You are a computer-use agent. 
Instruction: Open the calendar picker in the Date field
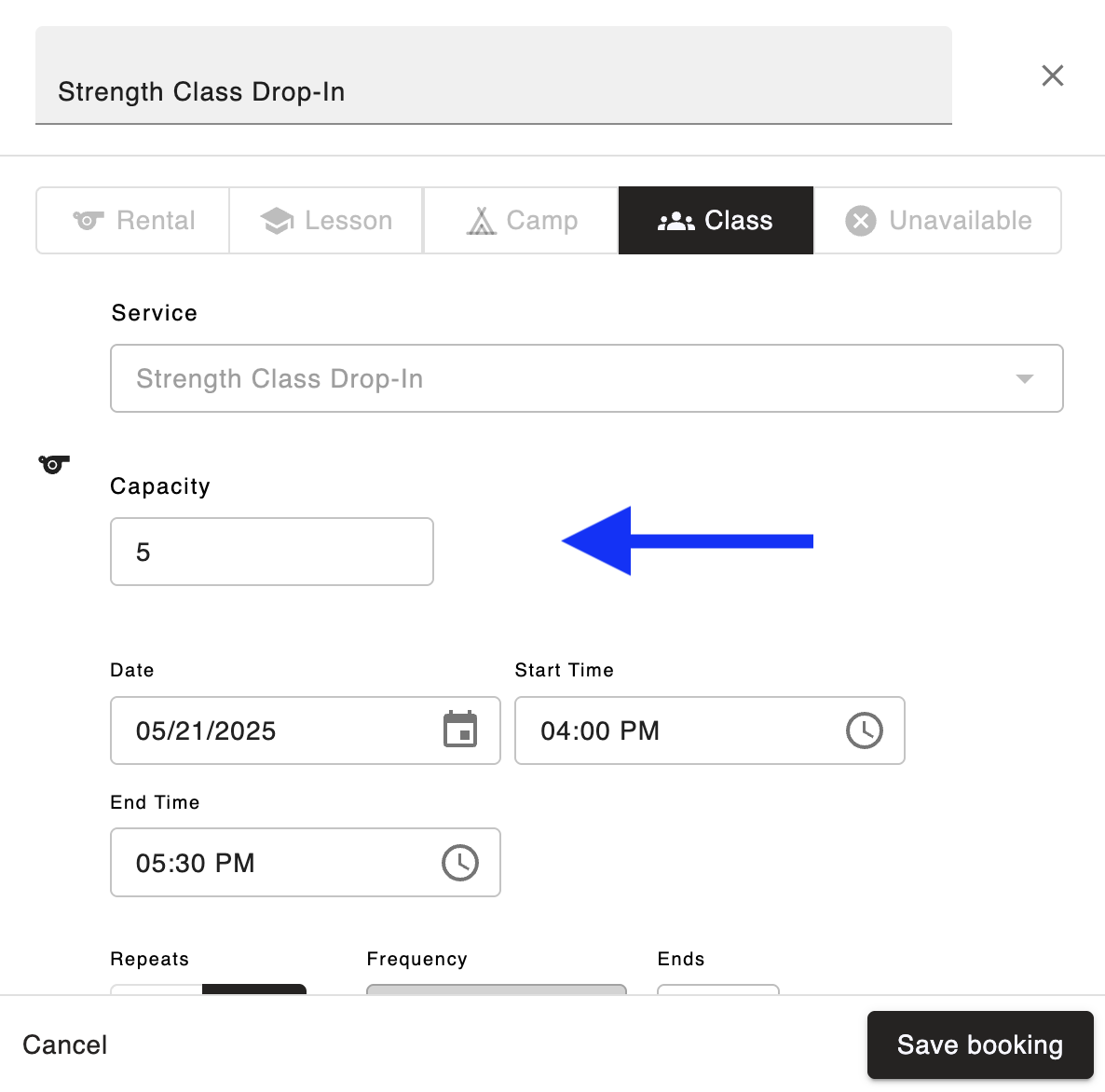pos(460,730)
